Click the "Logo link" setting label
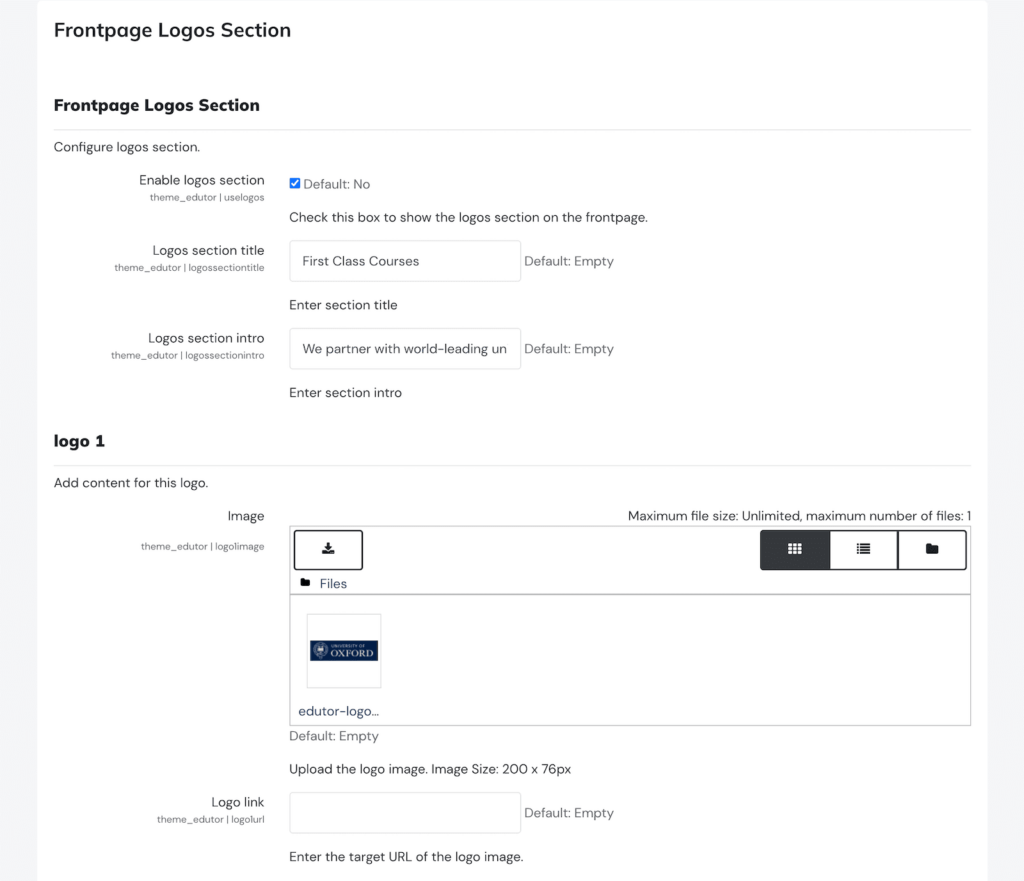Screen dimensions: 1024x881 [x=237, y=803]
